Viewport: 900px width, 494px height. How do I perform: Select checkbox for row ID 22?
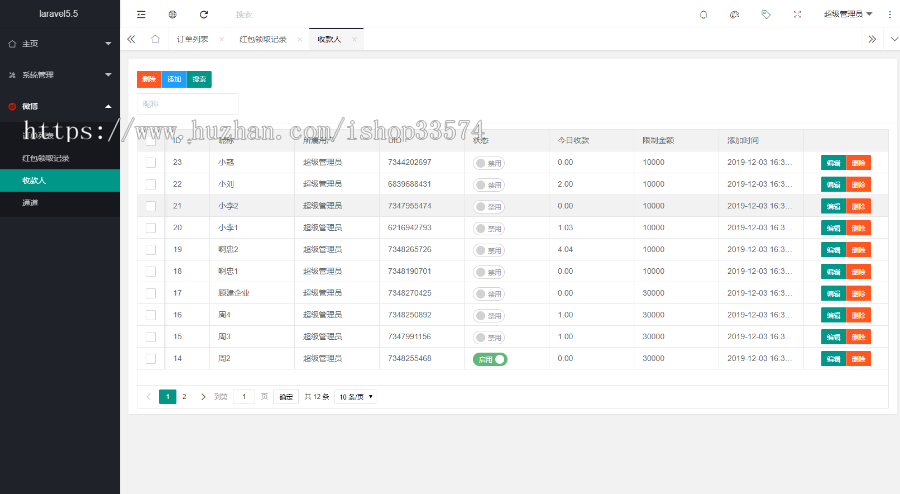pos(150,184)
